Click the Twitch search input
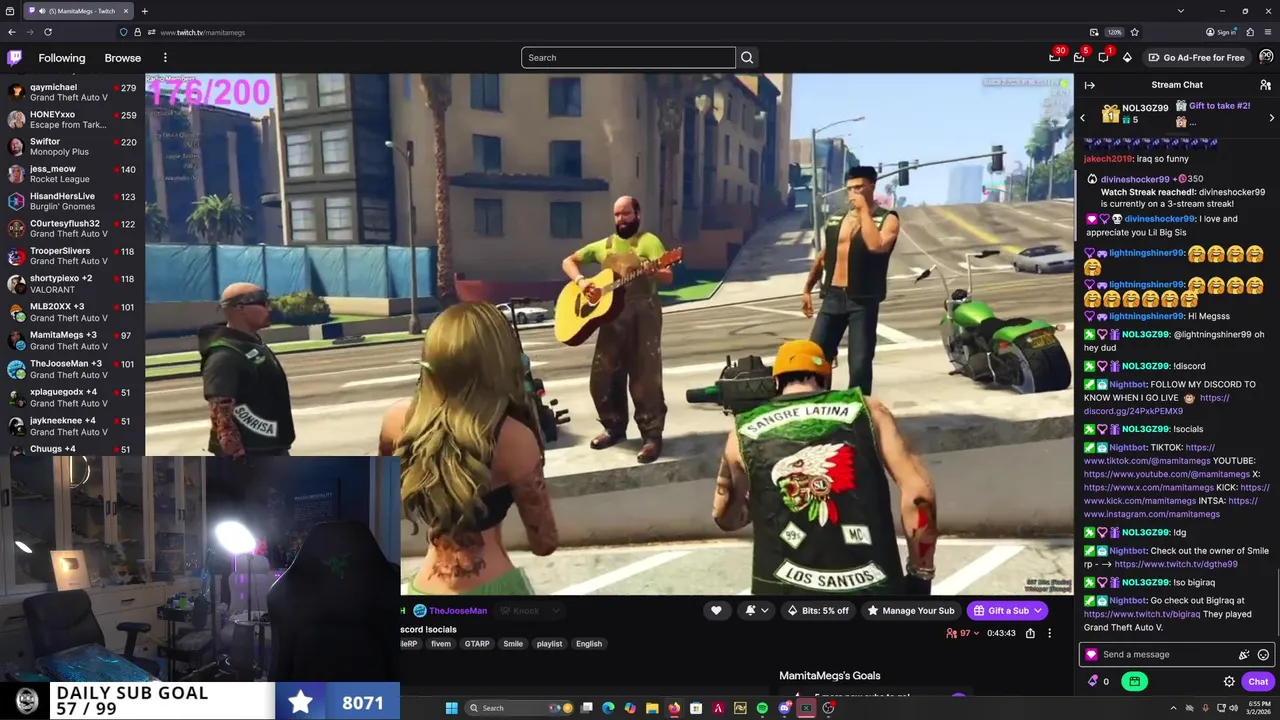The image size is (1280, 720). [628, 57]
